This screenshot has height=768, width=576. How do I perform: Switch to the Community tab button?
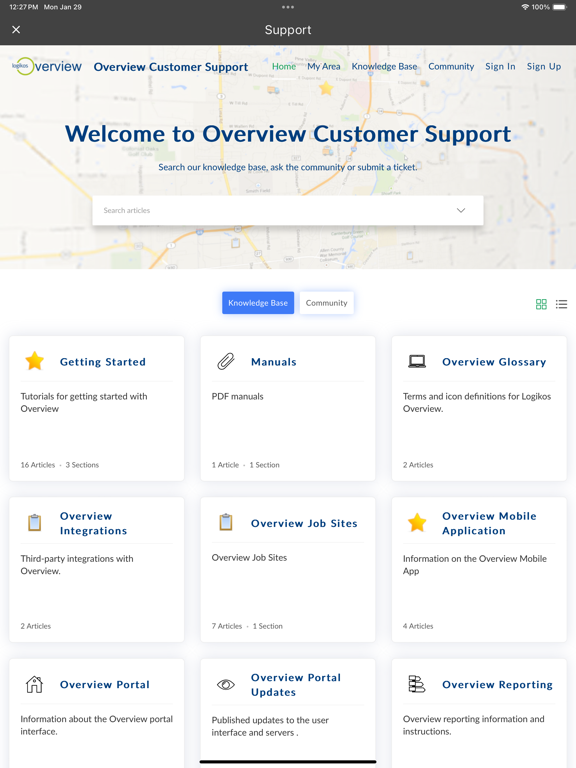coord(327,303)
